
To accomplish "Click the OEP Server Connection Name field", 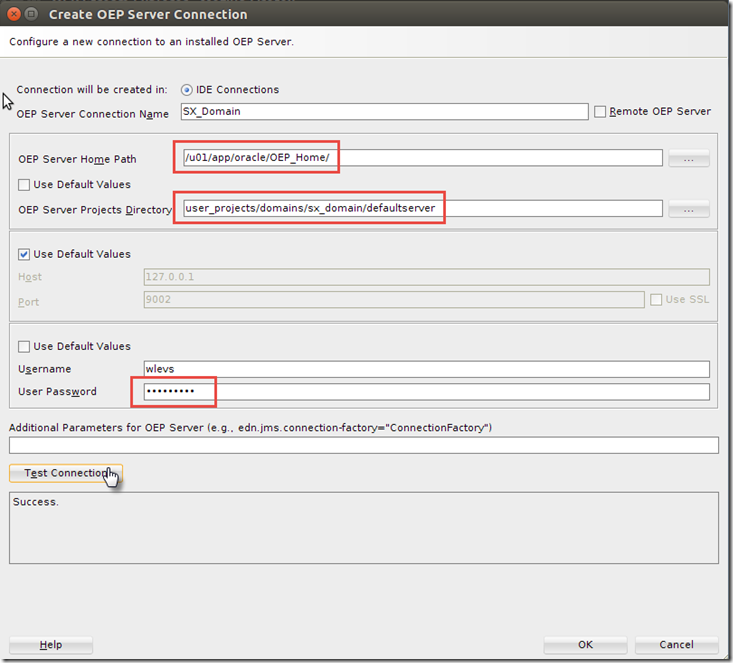I will click(x=384, y=113).
